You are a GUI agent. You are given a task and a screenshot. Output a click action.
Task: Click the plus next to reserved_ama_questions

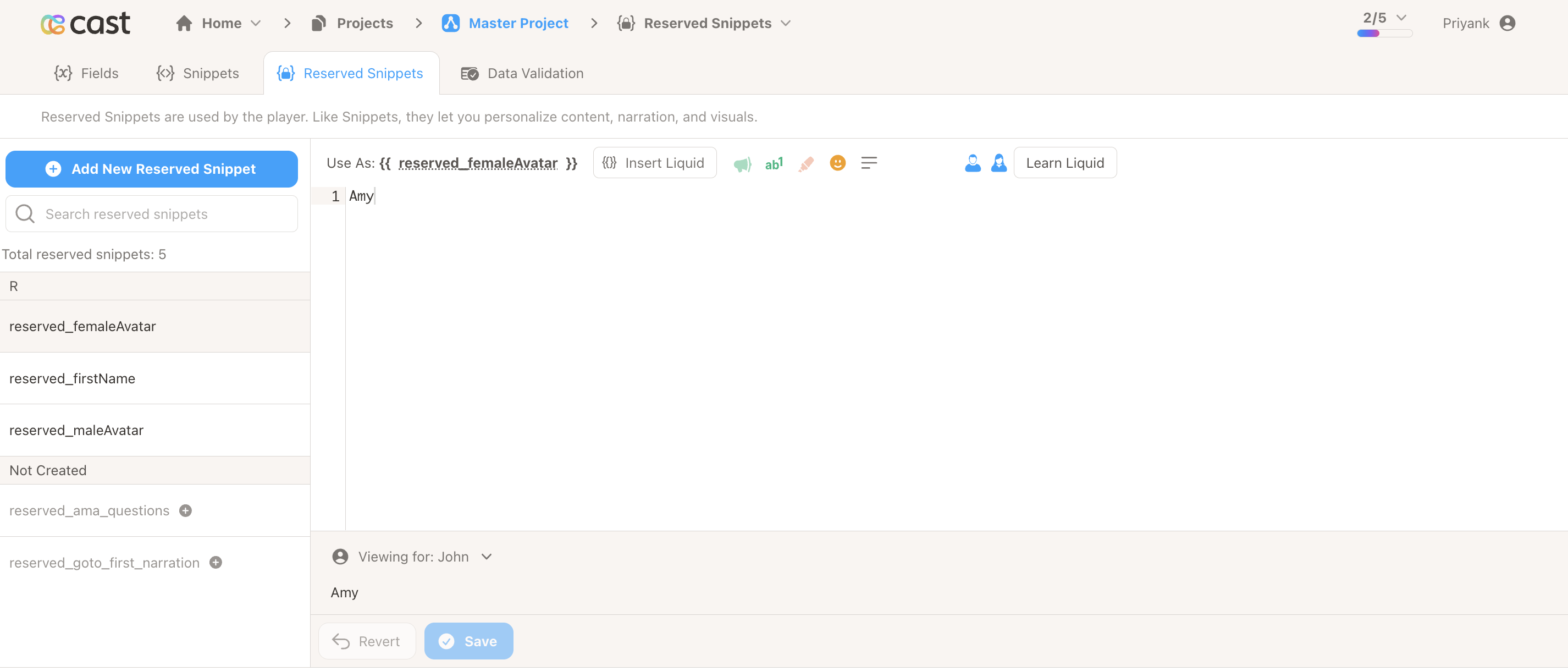[x=186, y=511]
